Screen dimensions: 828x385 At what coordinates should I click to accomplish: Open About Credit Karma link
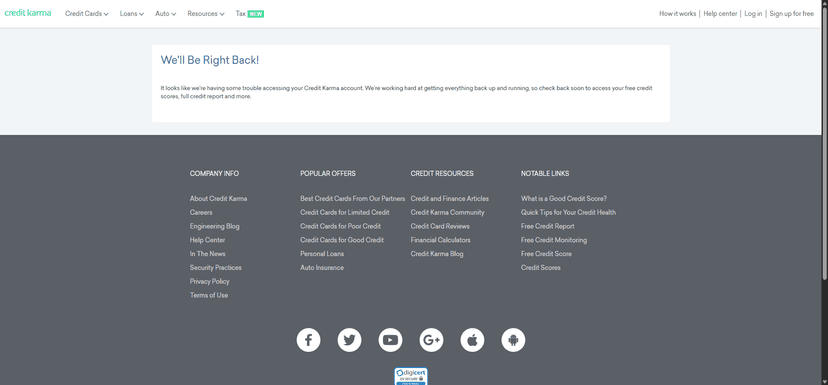click(x=218, y=199)
